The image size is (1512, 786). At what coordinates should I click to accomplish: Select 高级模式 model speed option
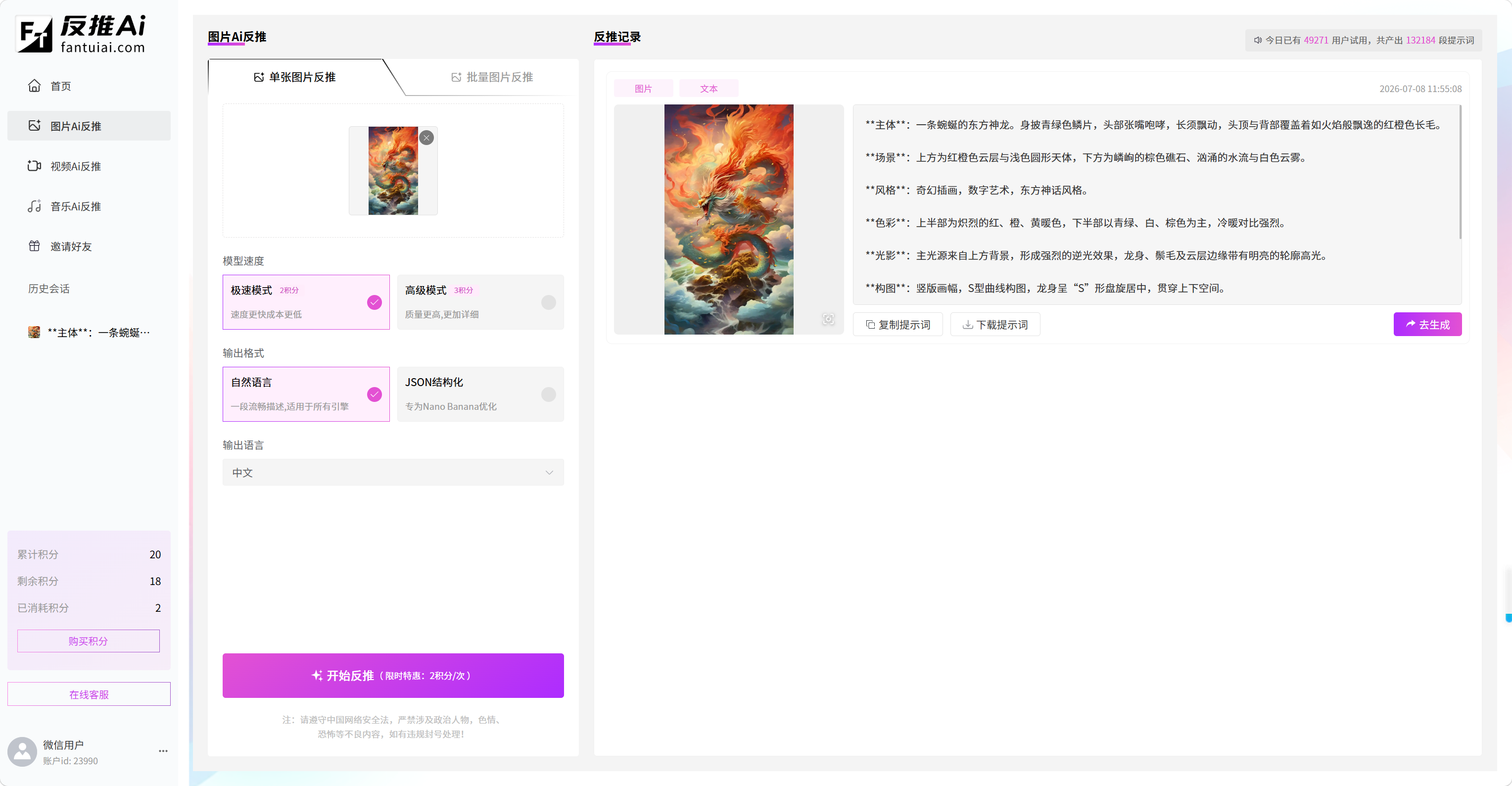(x=480, y=302)
